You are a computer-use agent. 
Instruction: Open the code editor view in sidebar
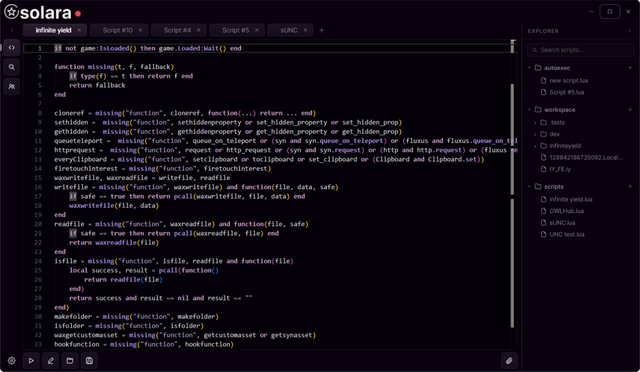coord(11,48)
